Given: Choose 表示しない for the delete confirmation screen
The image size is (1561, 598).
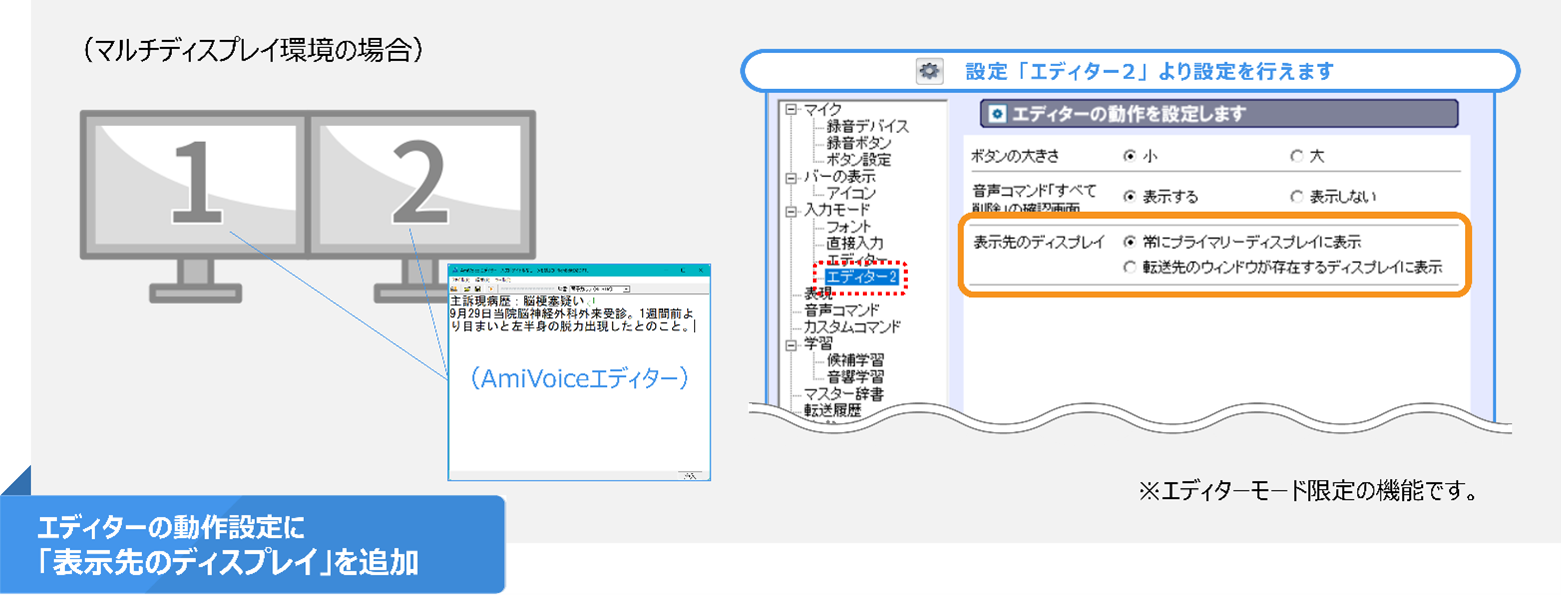Looking at the screenshot, I should (1297, 197).
